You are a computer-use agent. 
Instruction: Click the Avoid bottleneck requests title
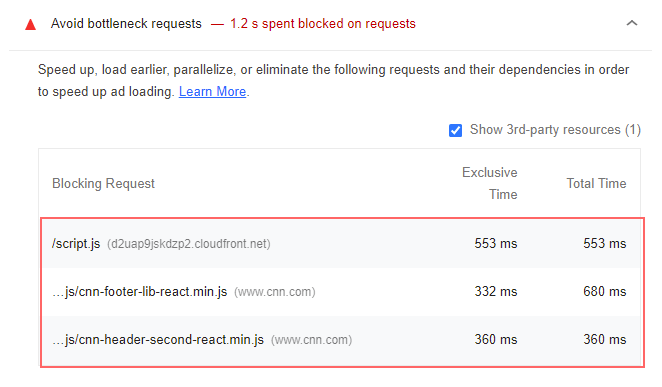(x=126, y=24)
